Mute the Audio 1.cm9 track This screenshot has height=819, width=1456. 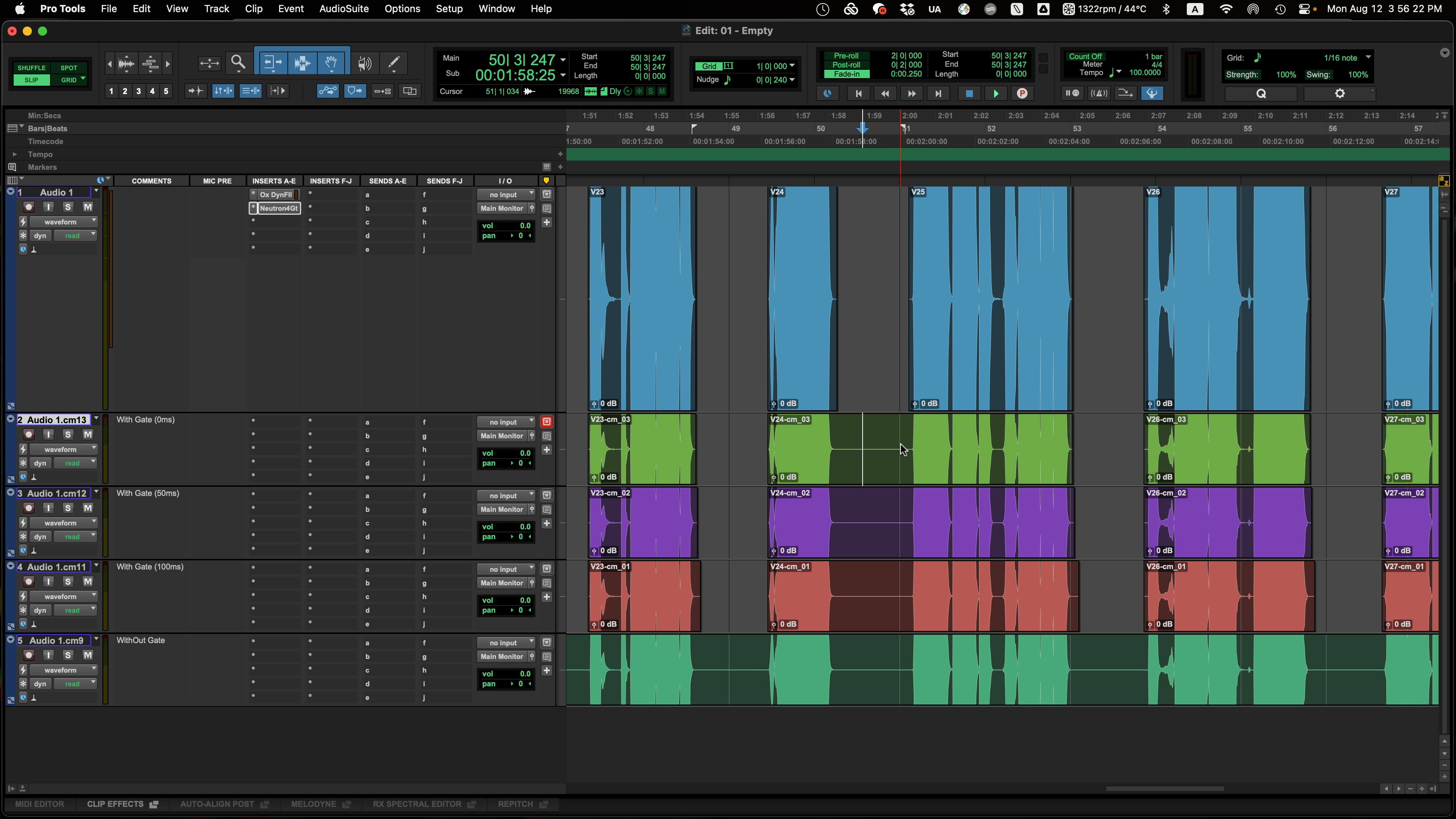88,656
